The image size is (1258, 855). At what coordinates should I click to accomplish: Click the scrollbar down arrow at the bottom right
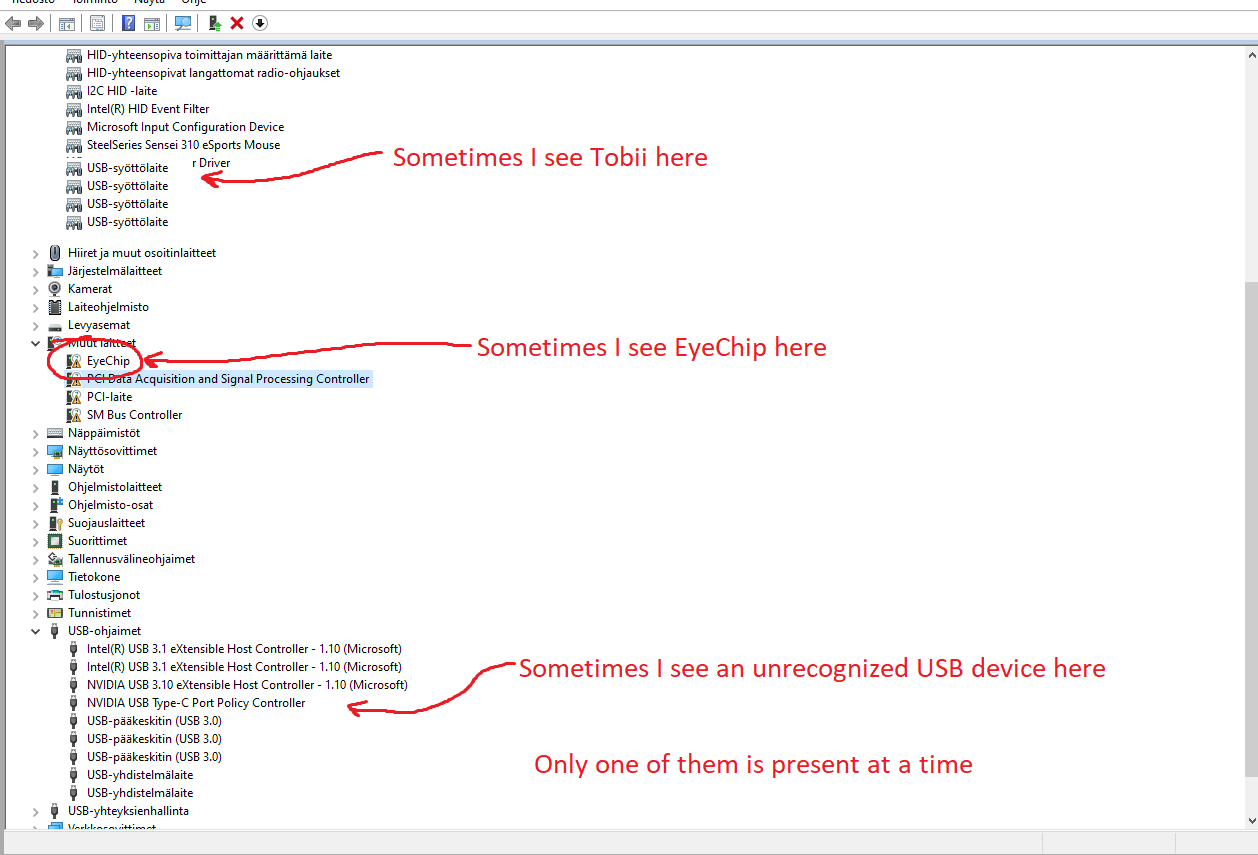[x=1250, y=820]
